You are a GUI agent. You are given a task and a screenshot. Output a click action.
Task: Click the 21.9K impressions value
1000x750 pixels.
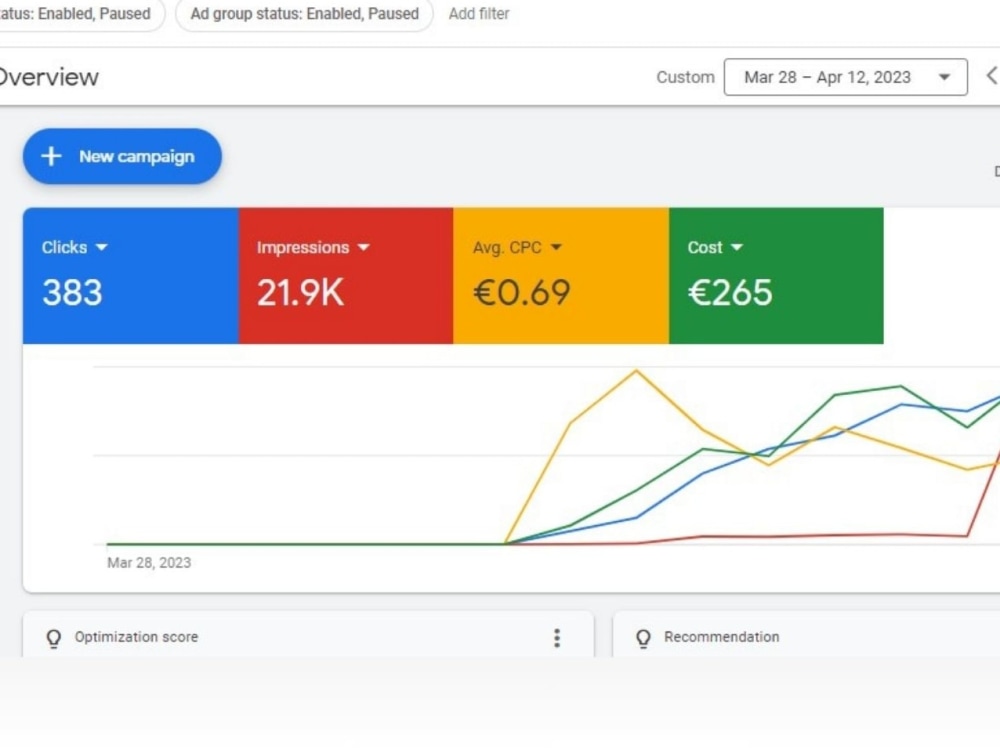[x=300, y=293]
